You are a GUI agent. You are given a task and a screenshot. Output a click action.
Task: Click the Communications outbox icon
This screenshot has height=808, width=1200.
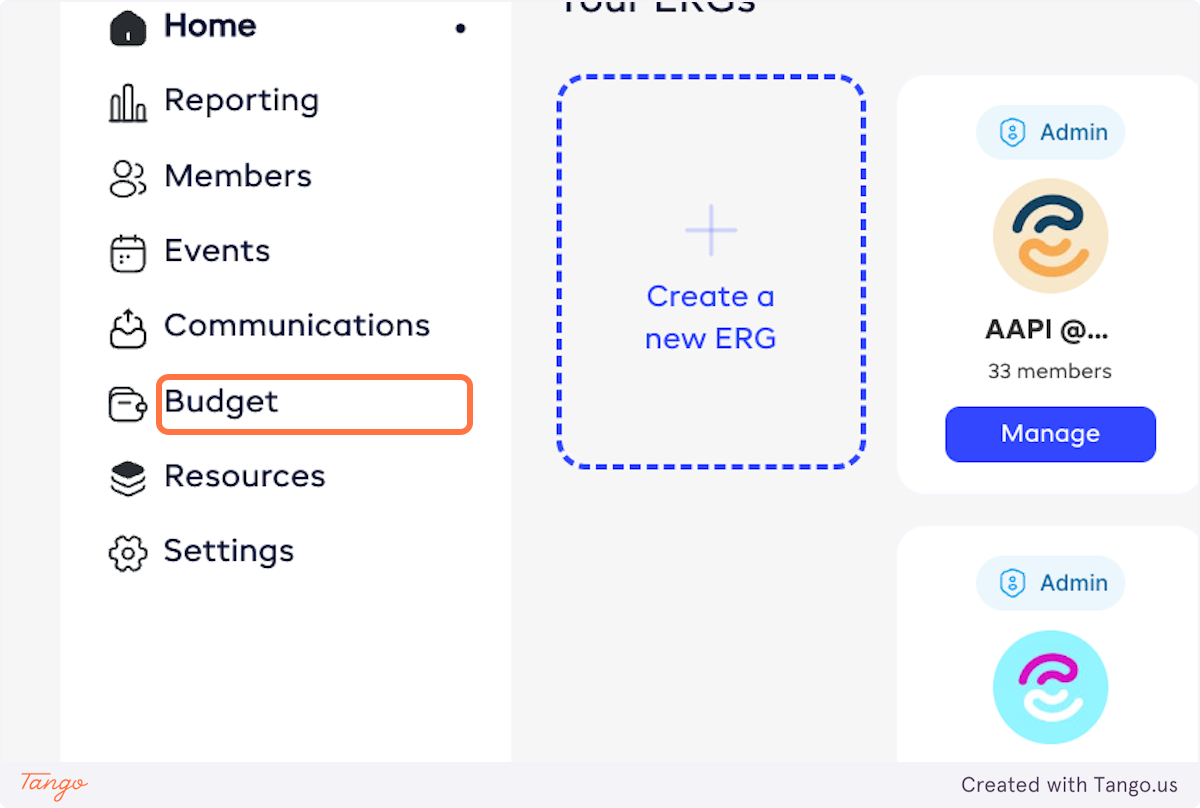(x=127, y=328)
